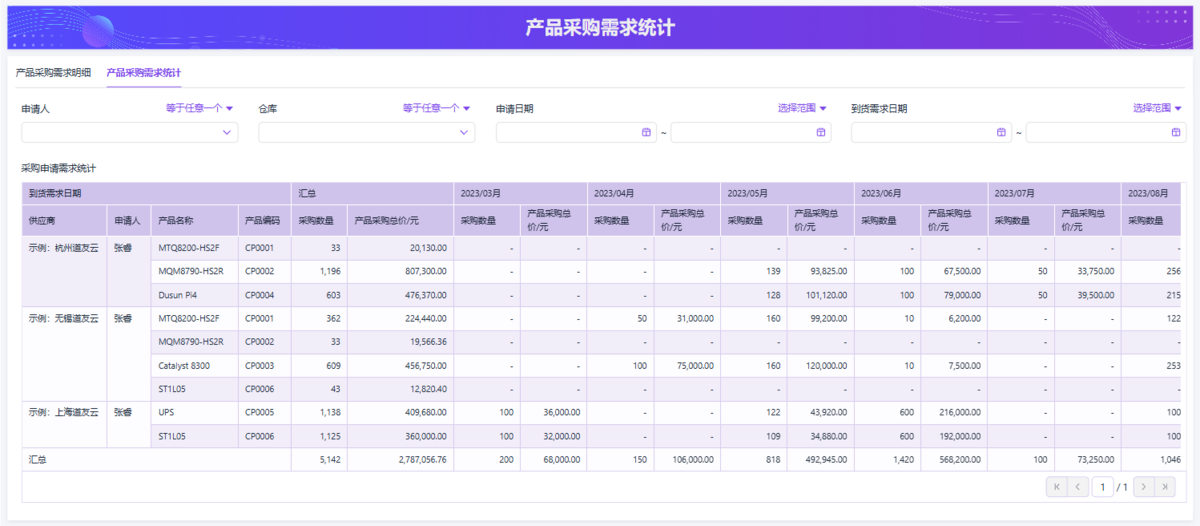
Task: Expand the 申请人 dropdown list
Action: (227, 132)
